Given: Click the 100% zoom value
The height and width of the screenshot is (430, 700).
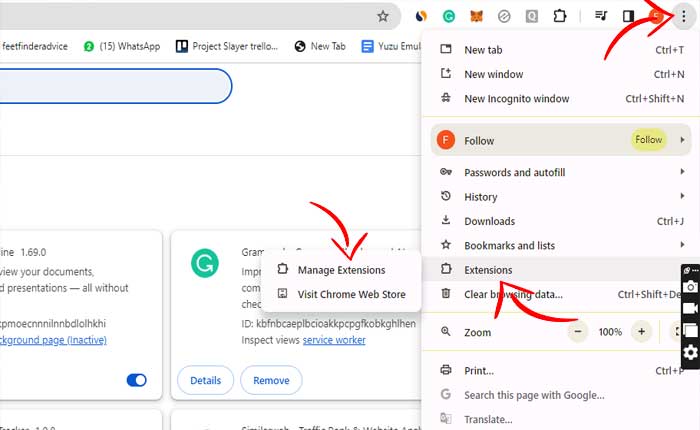Looking at the screenshot, I should pos(610,332).
